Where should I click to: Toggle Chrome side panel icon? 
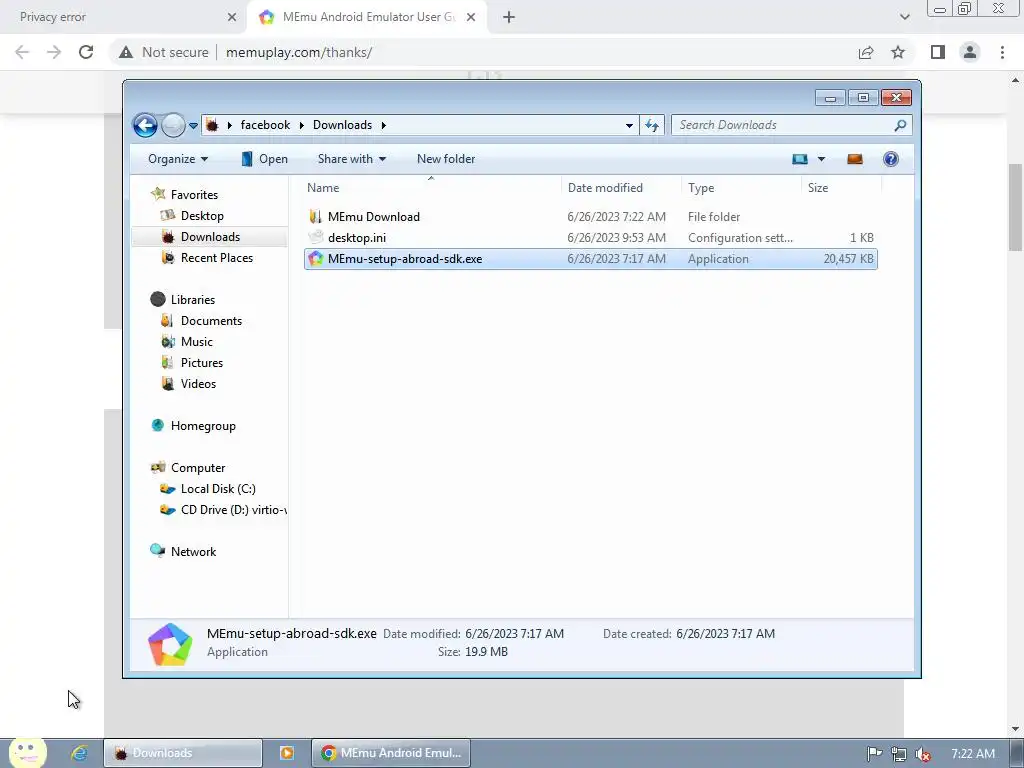(938, 52)
